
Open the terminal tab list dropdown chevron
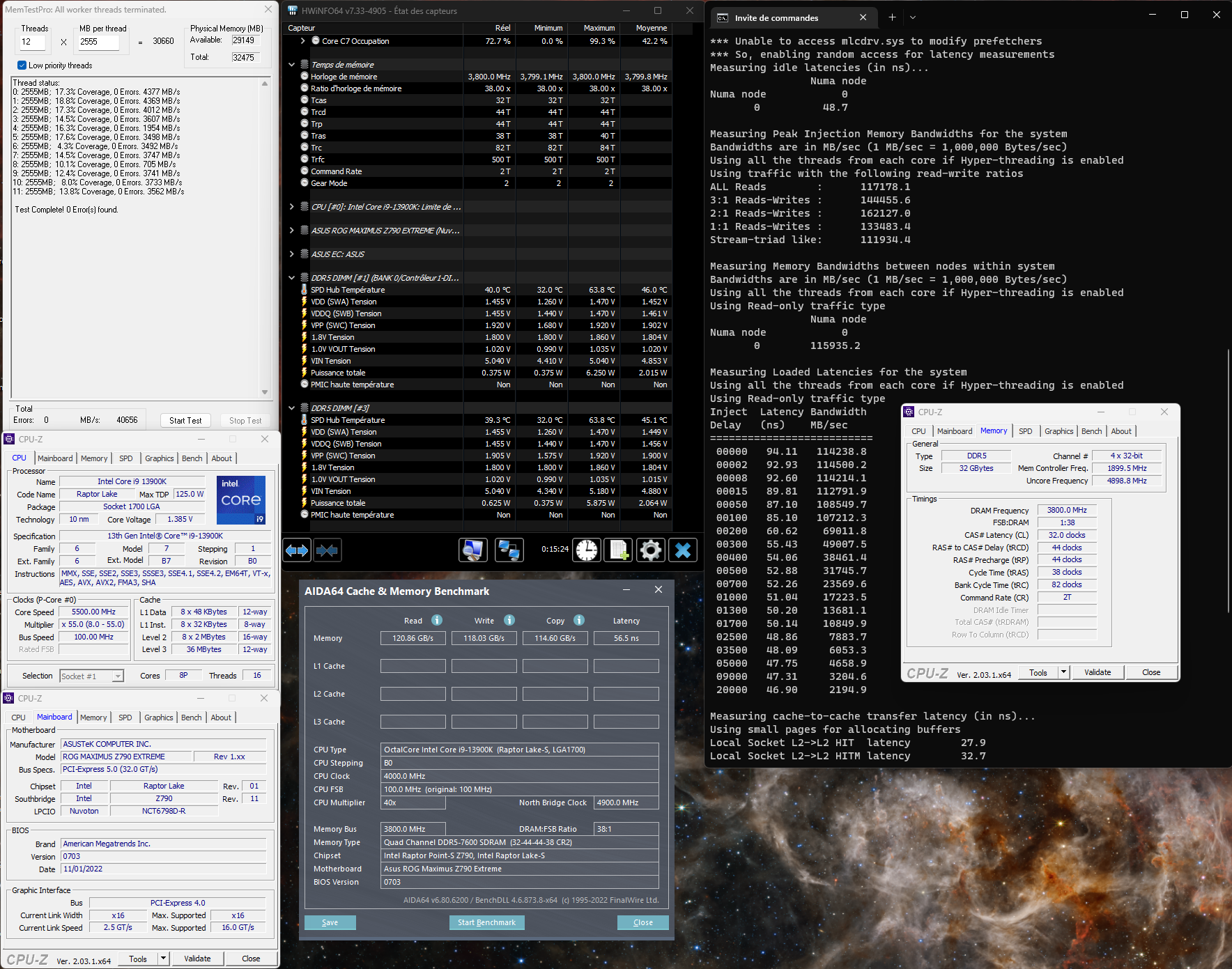[913, 17]
